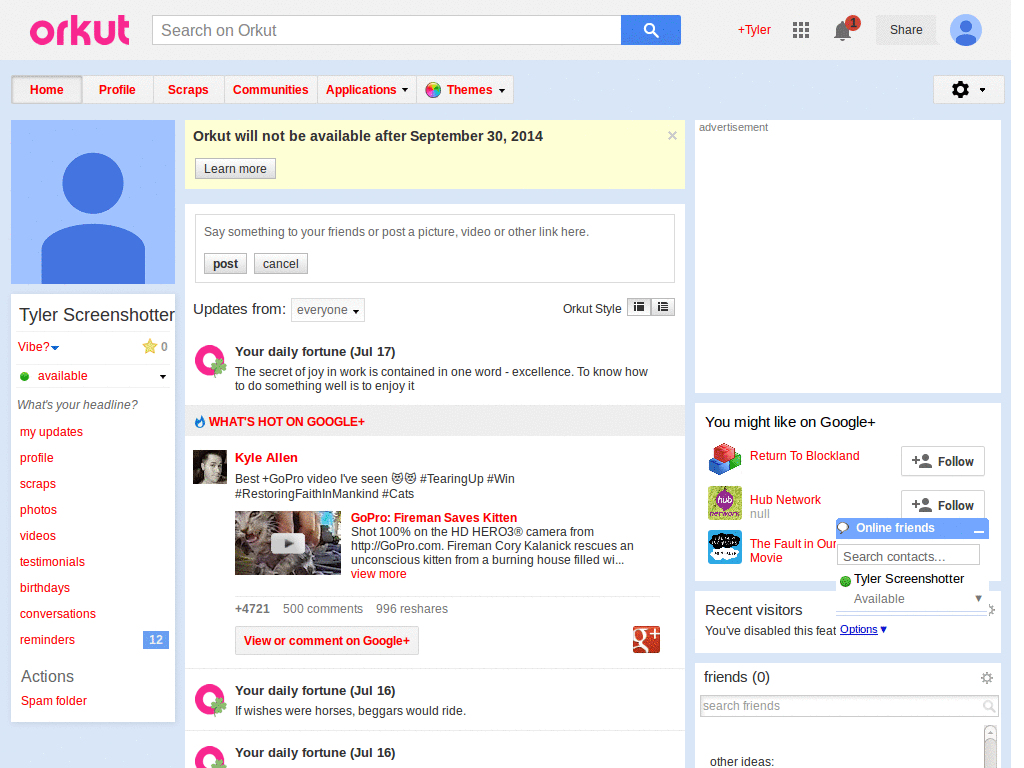This screenshot has width=1024, height=768.
Task: Click the search friends magnifier icon
Action: (x=989, y=706)
